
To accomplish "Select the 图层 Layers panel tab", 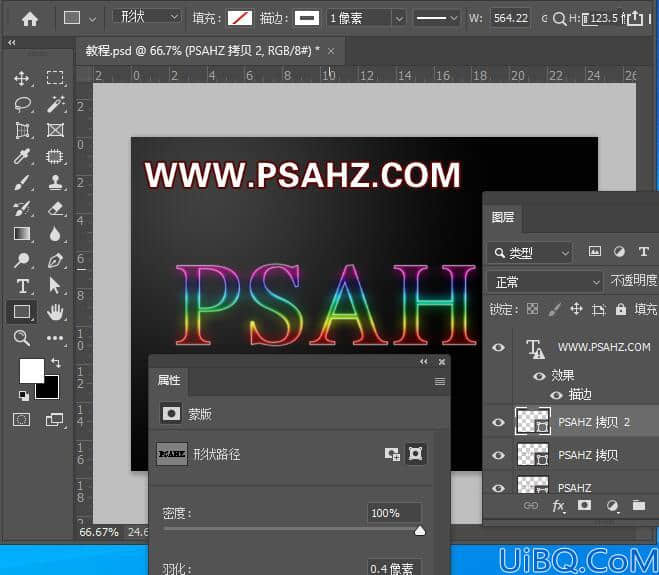I will [x=503, y=217].
